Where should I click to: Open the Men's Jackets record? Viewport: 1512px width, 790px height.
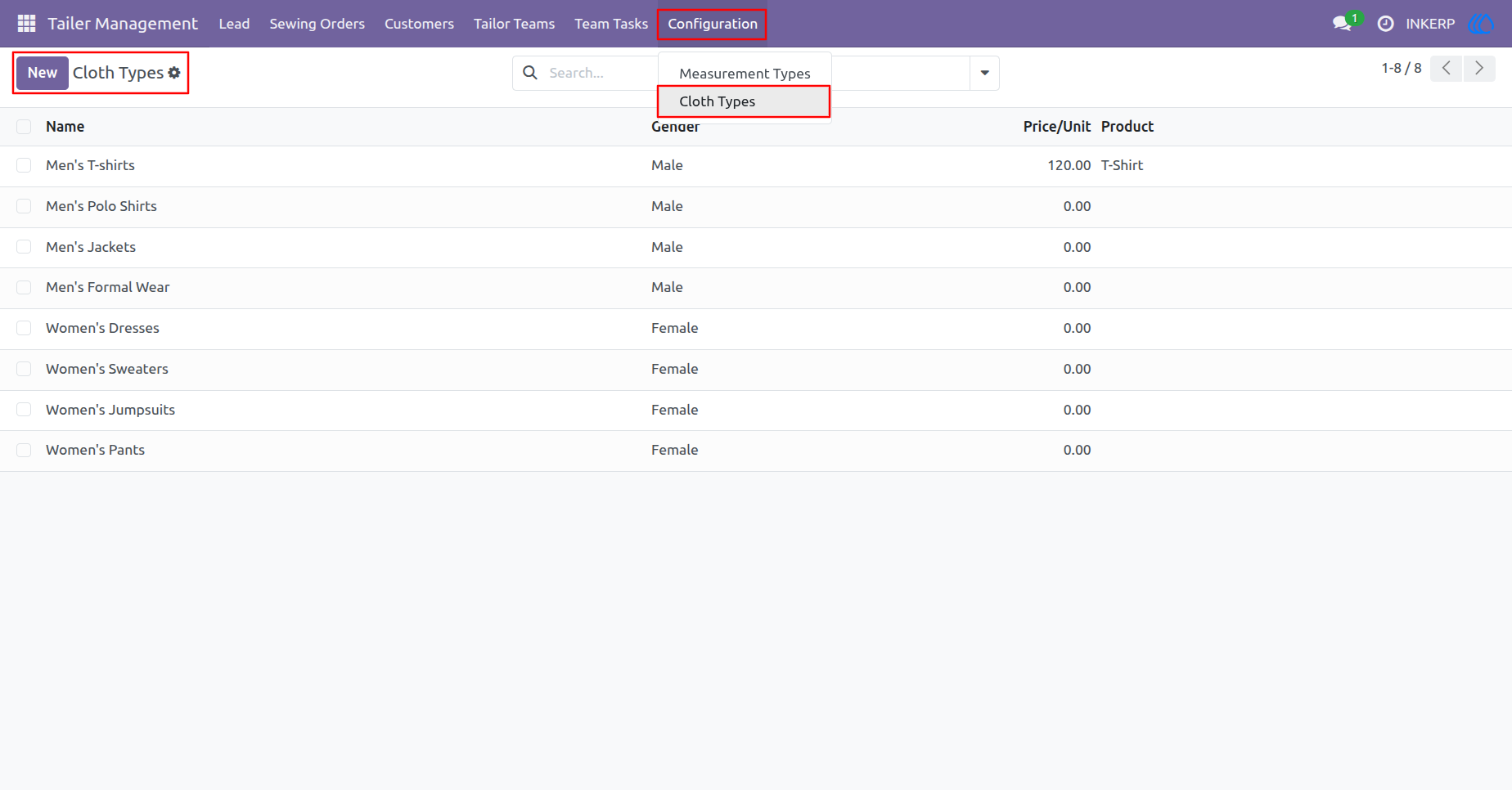91,247
